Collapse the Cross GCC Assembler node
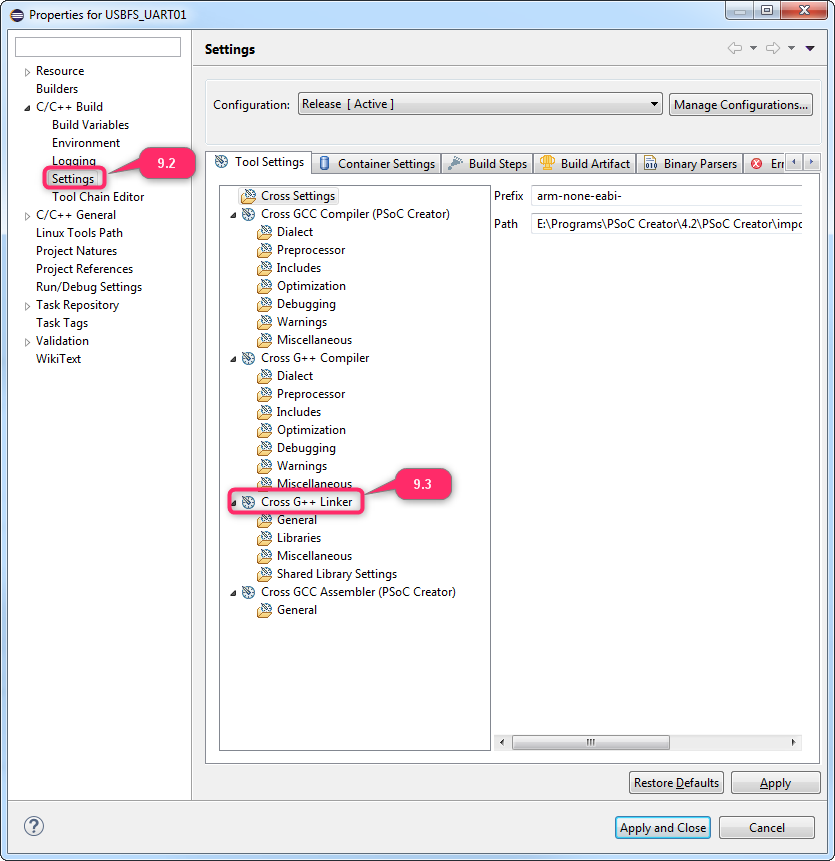 coord(233,593)
